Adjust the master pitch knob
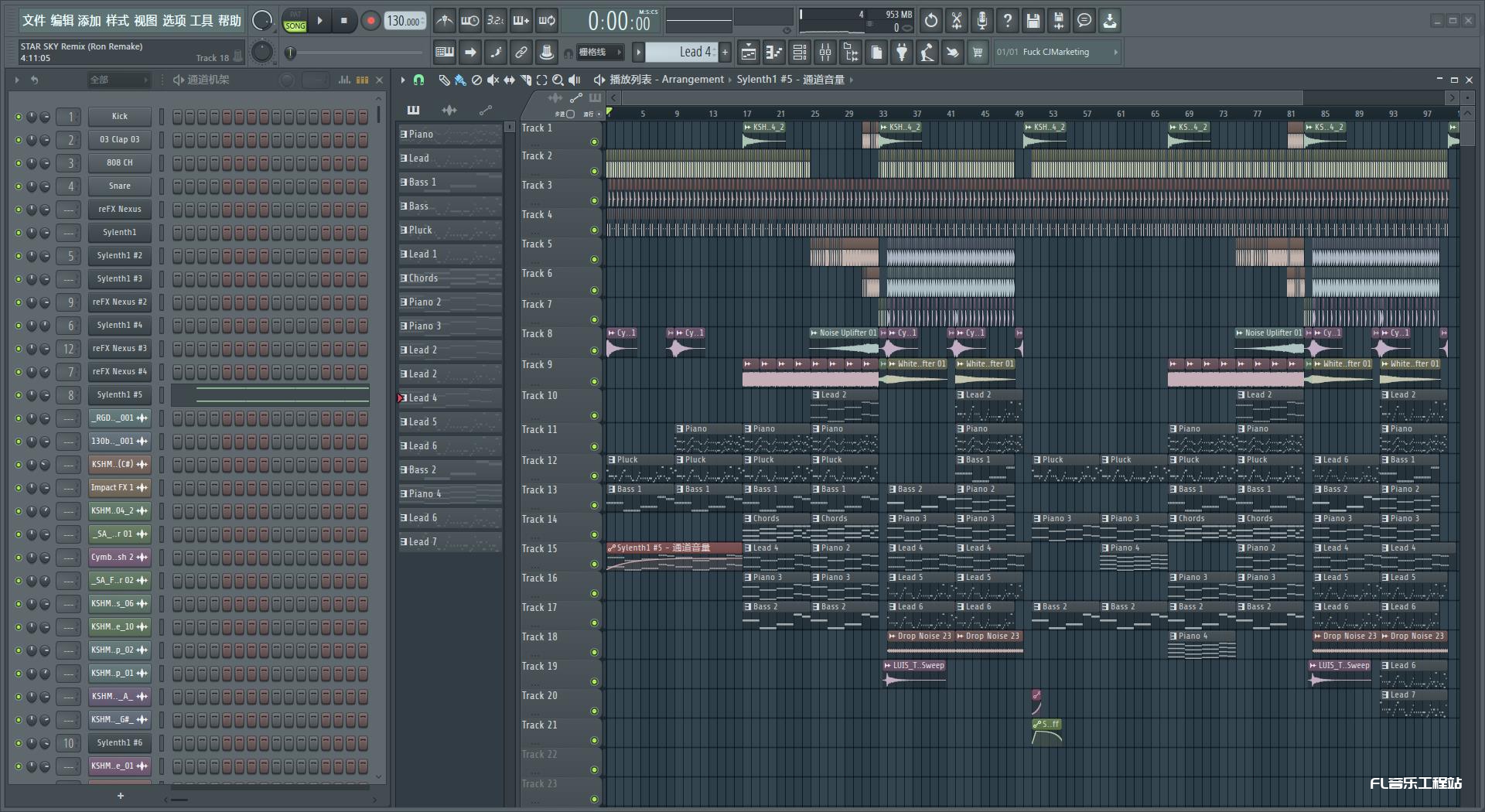This screenshot has height=812, width=1485. click(262, 52)
